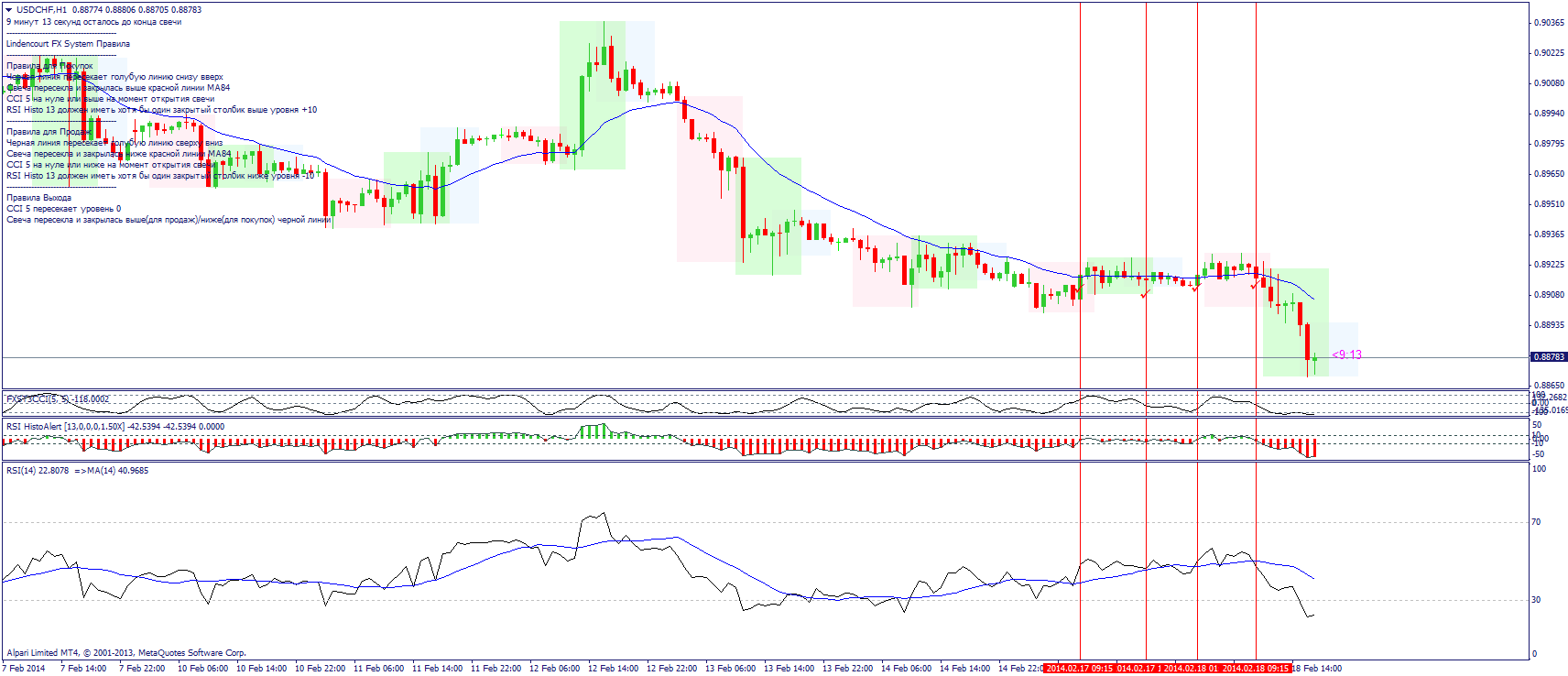The width and height of the screenshot is (1568, 676).
Task: Click the '18 Feb 14:00' time axis label
Action: [1317, 669]
